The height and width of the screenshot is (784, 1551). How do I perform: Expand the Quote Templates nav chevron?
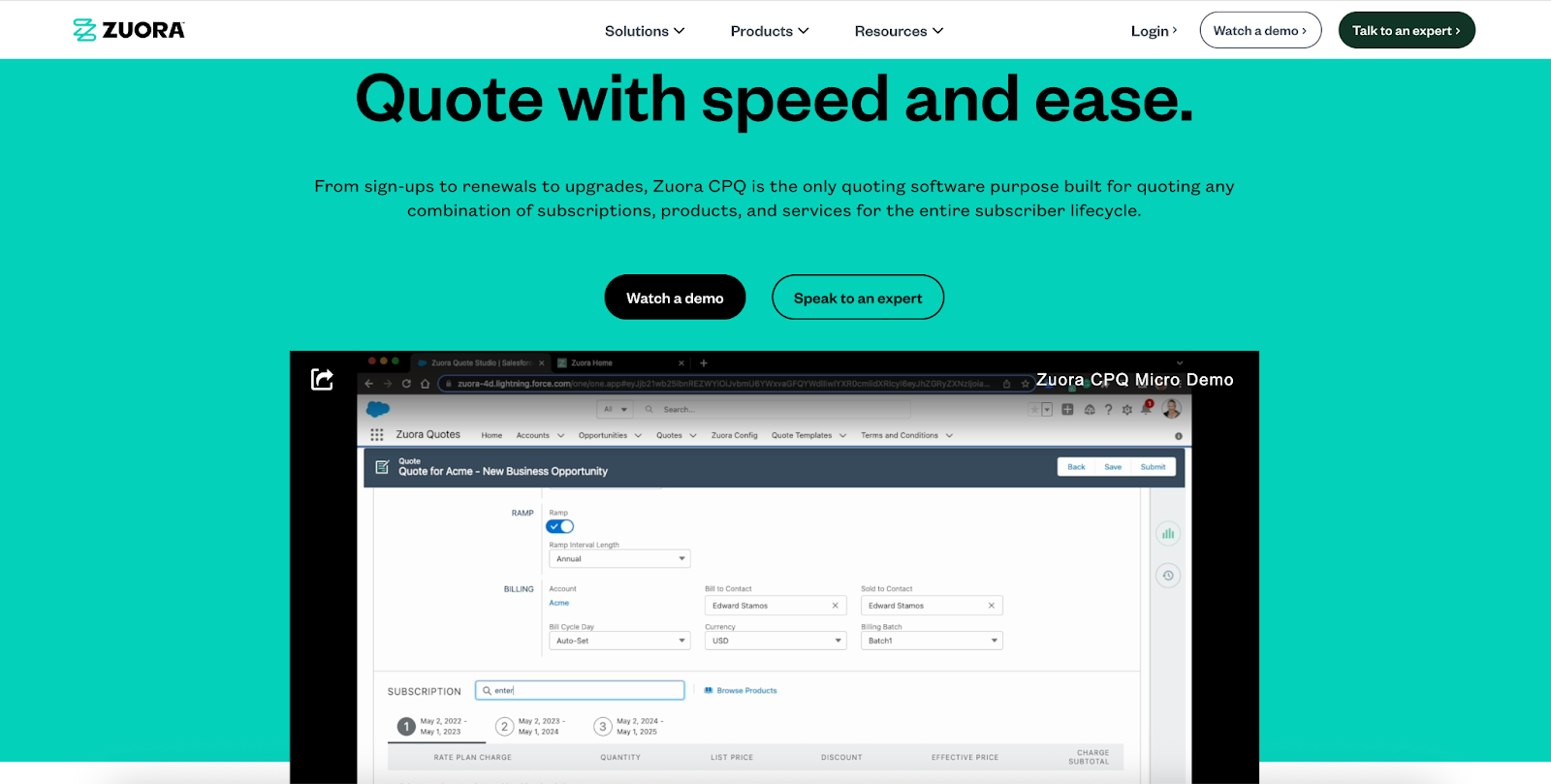pyautogui.click(x=842, y=436)
